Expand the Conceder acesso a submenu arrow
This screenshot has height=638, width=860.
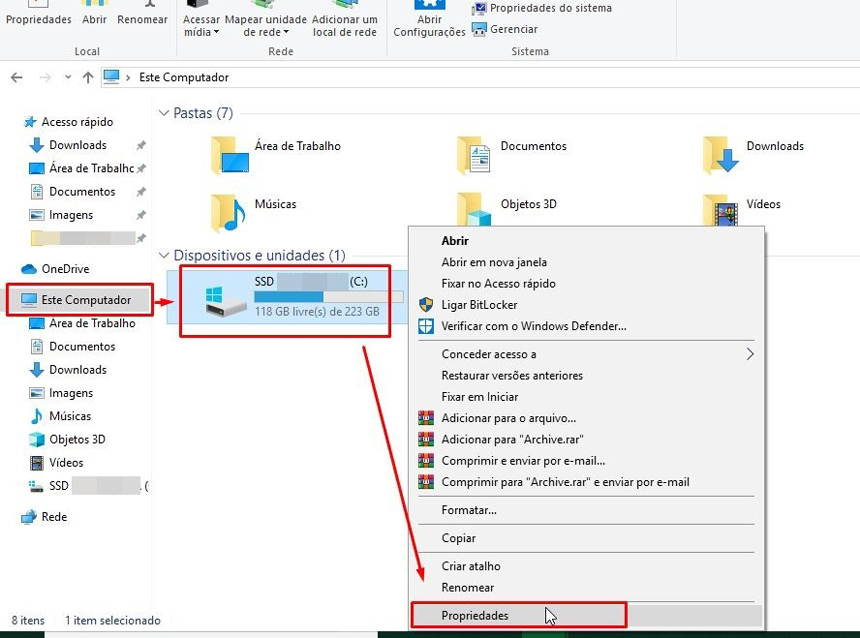[750, 354]
